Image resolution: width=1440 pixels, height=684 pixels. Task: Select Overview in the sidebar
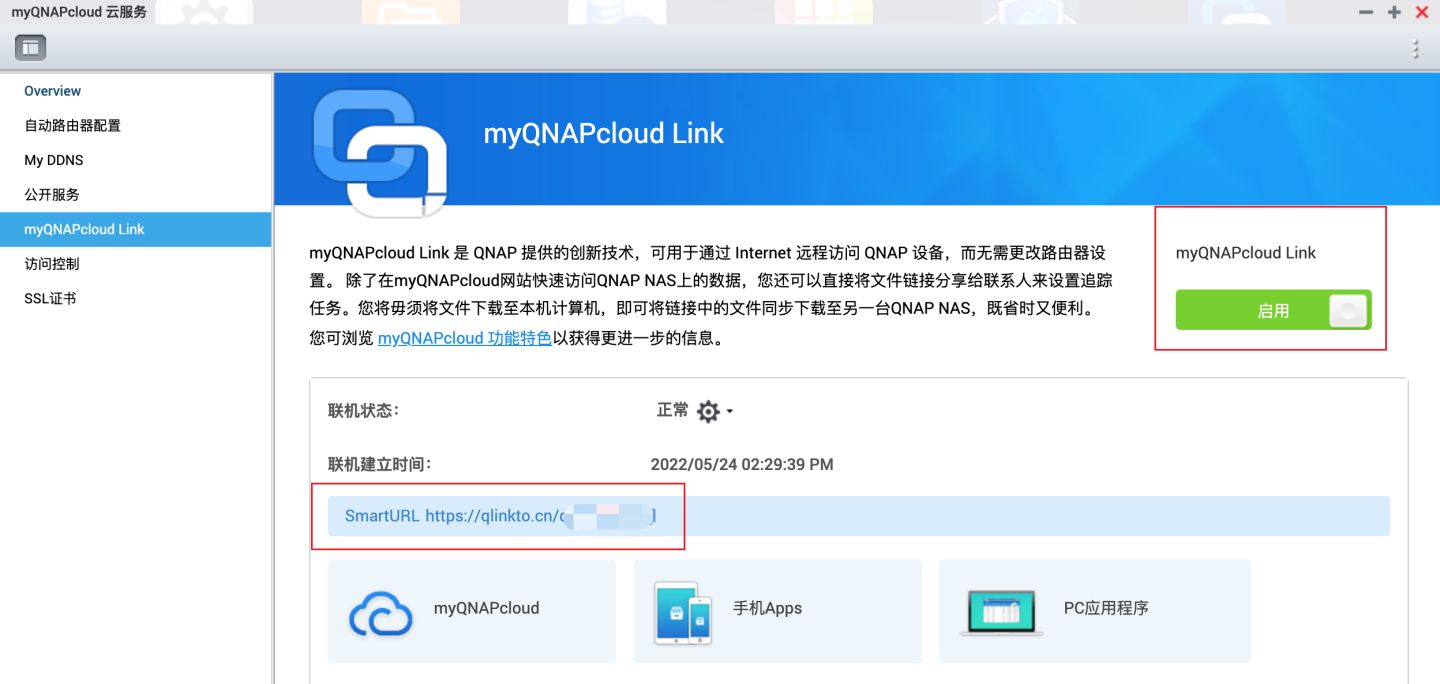click(x=52, y=91)
